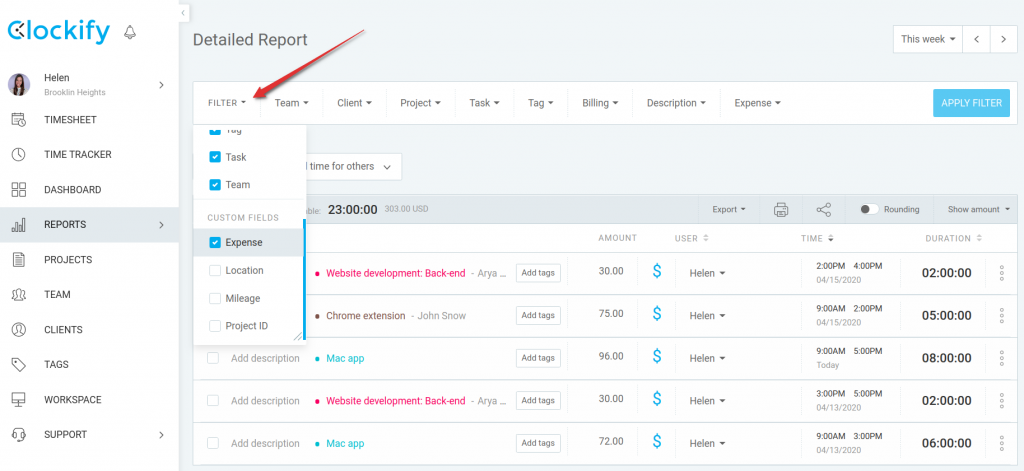
Task: Click the Projects document icon
Action: click(19, 259)
